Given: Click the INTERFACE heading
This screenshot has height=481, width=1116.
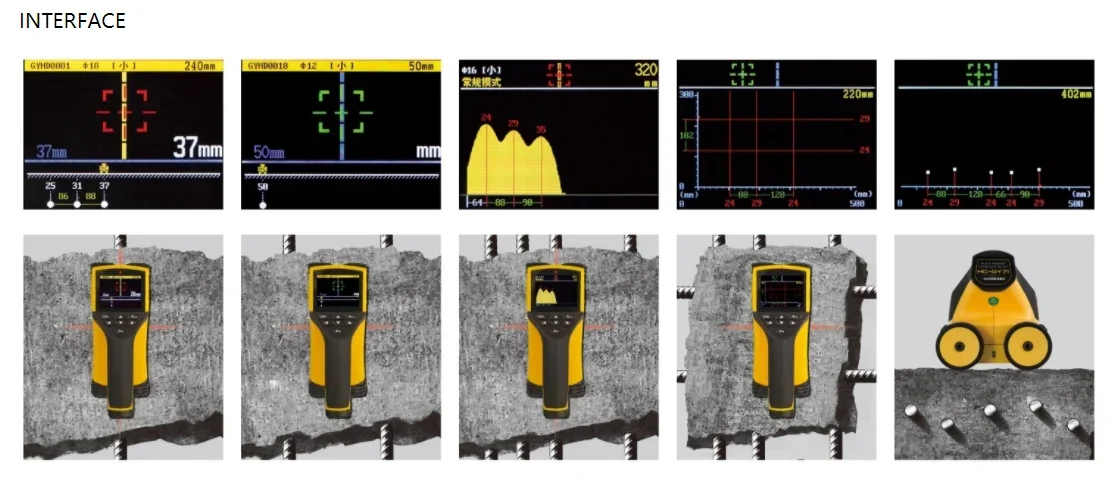Looking at the screenshot, I should [x=73, y=21].
